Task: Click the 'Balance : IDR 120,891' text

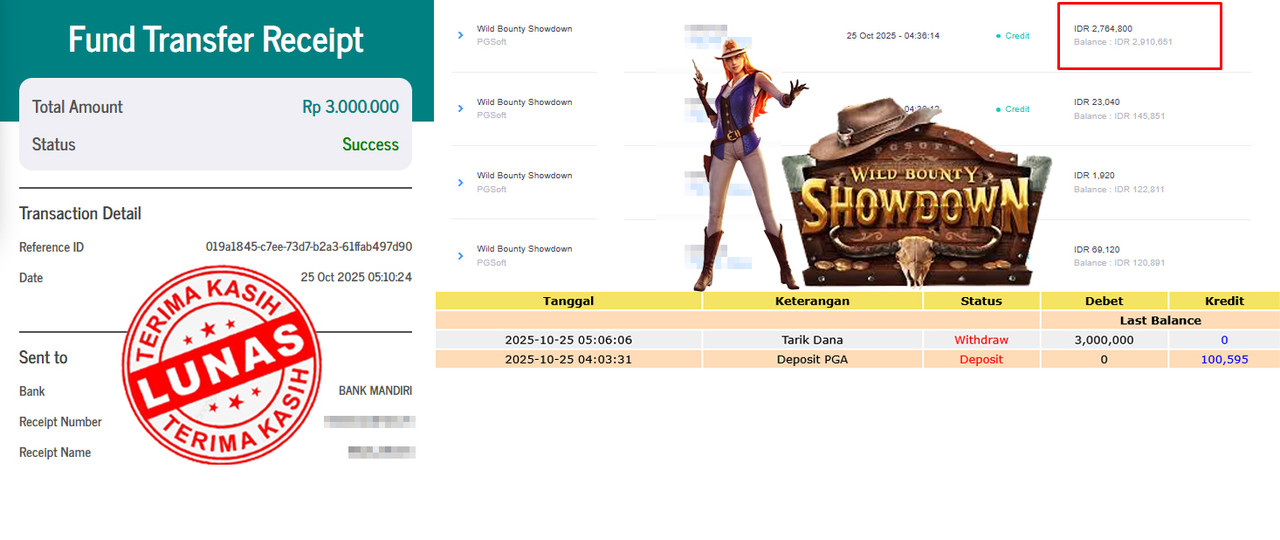Action: coord(1119,262)
